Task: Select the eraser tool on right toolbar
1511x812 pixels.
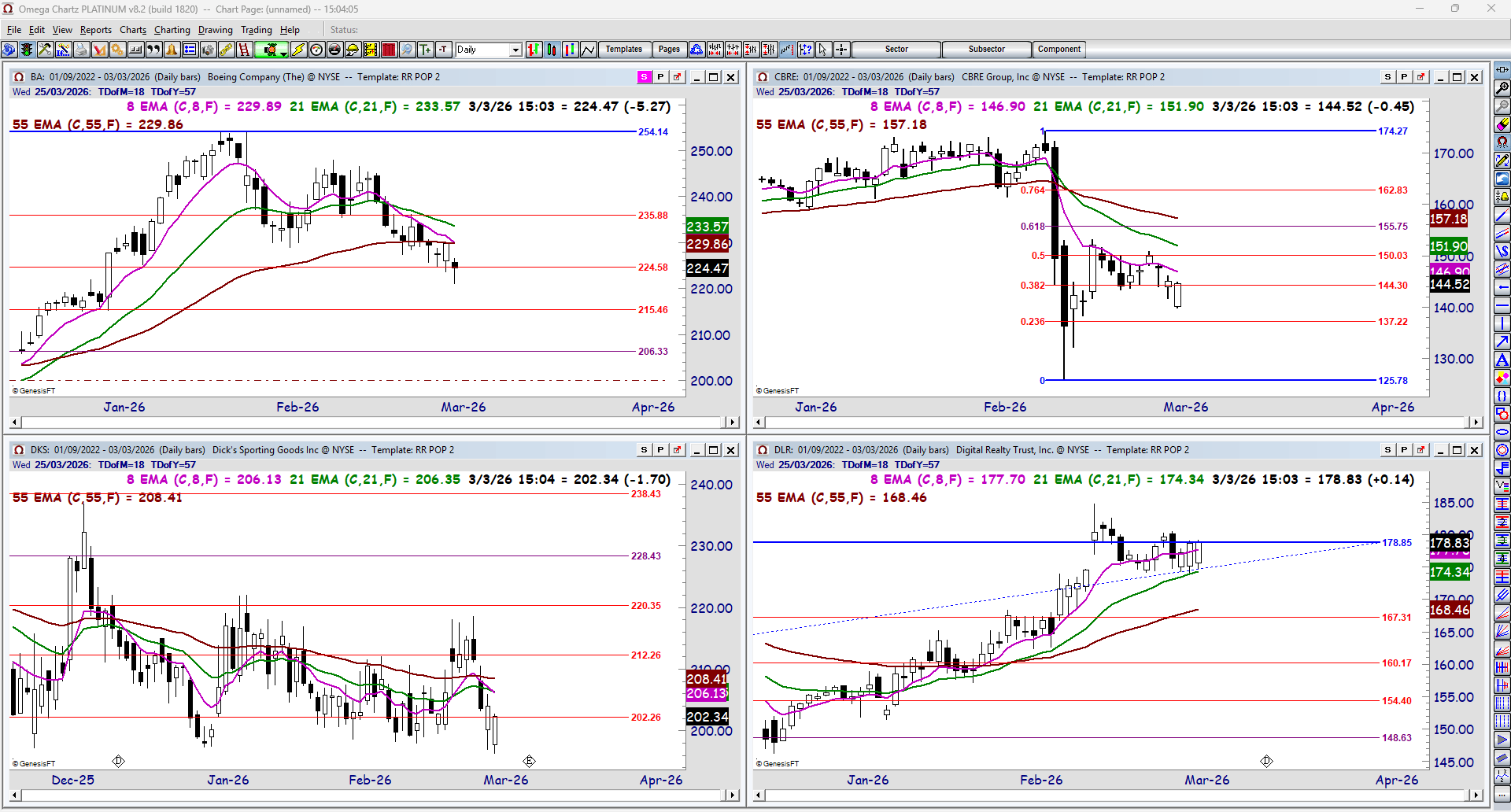Action: click(1502, 124)
